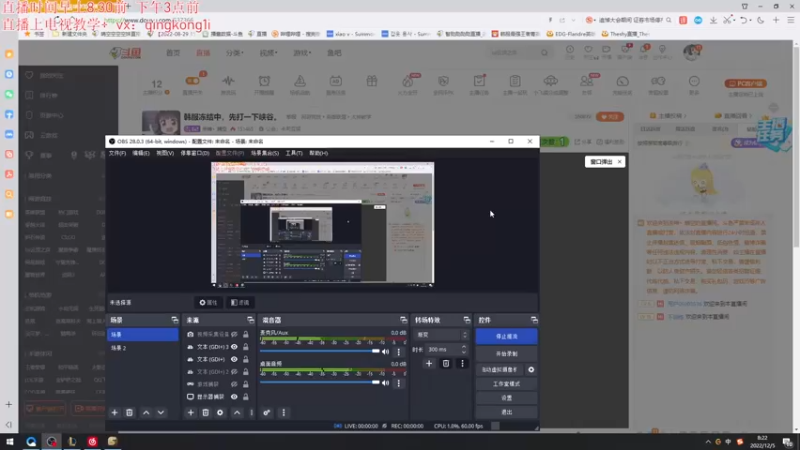800x450 pixels.
Task: Click the OBS preview canvas thumbnail
Action: pyautogui.click(x=322, y=223)
